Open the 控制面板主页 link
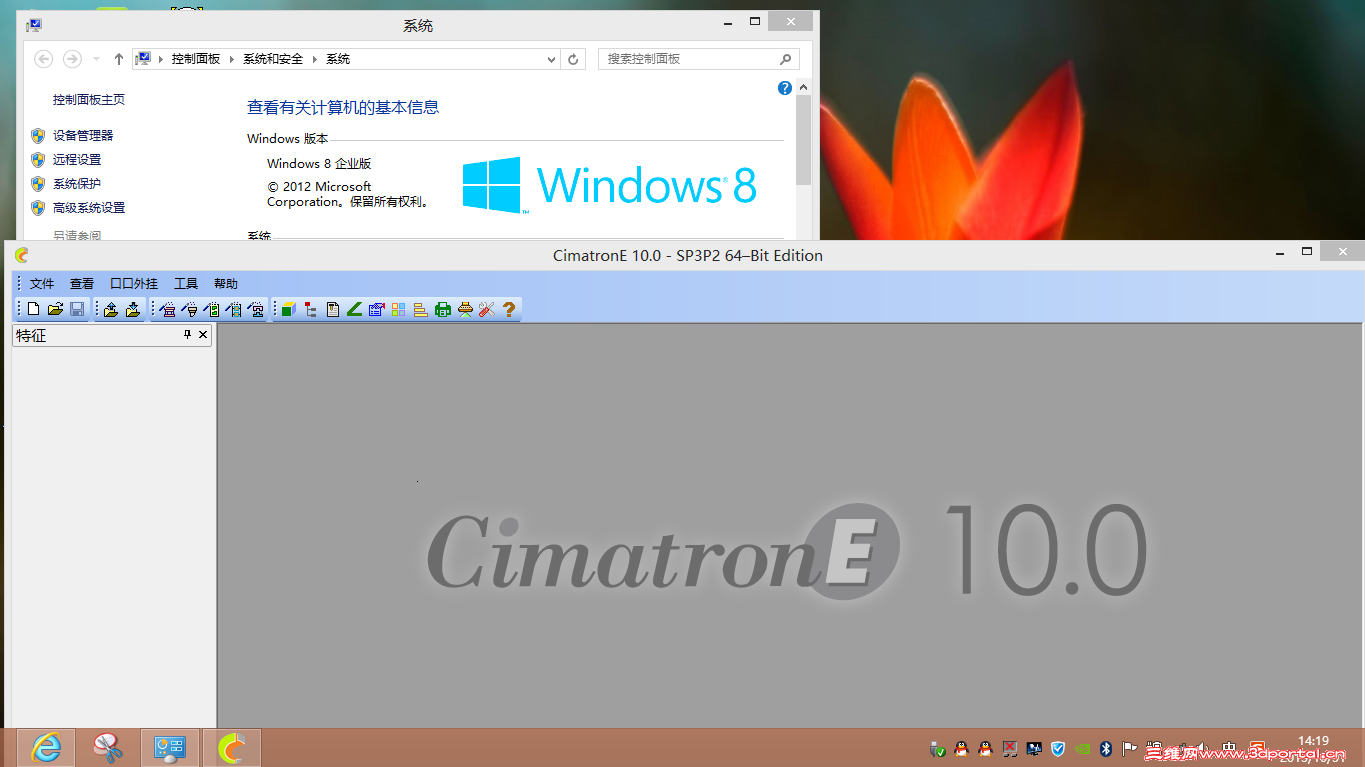The height and width of the screenshot is (767, 1365). coord(89,100)
